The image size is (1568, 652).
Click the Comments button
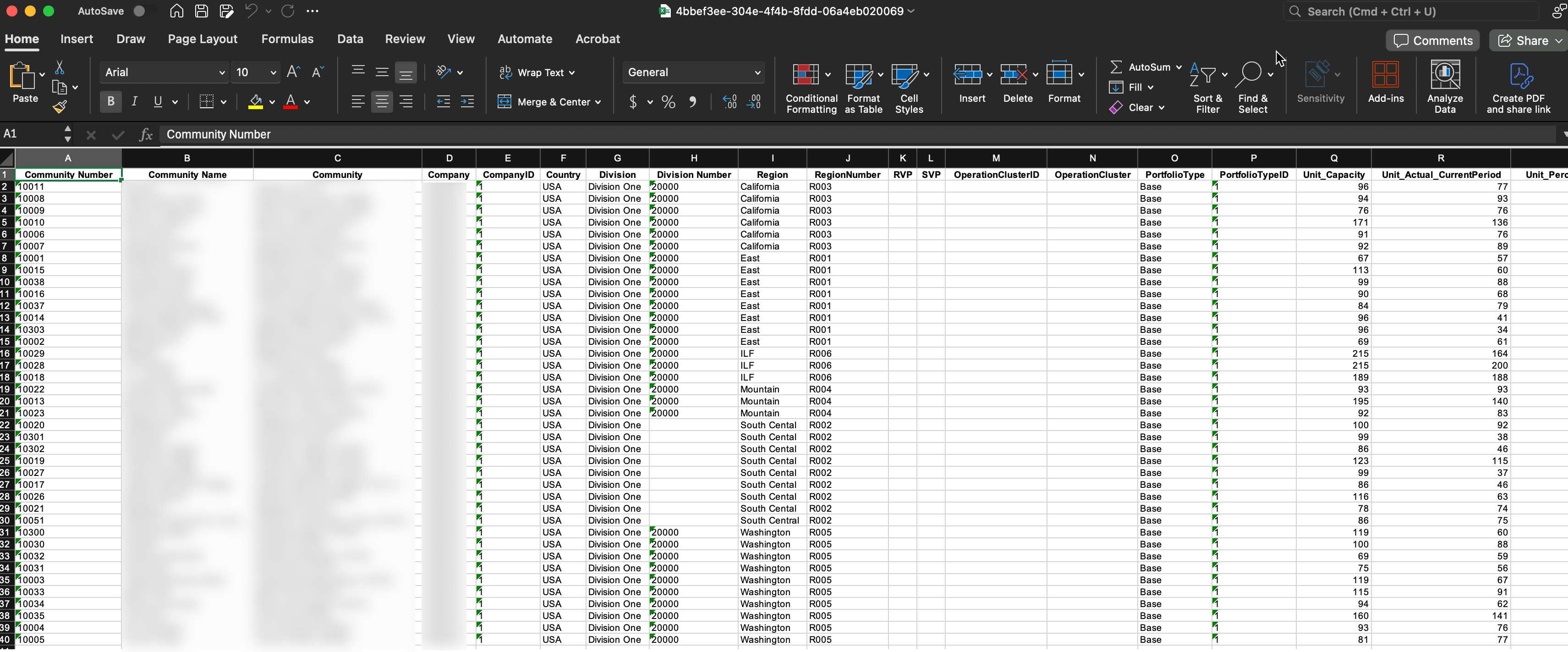coord(1433,41)
